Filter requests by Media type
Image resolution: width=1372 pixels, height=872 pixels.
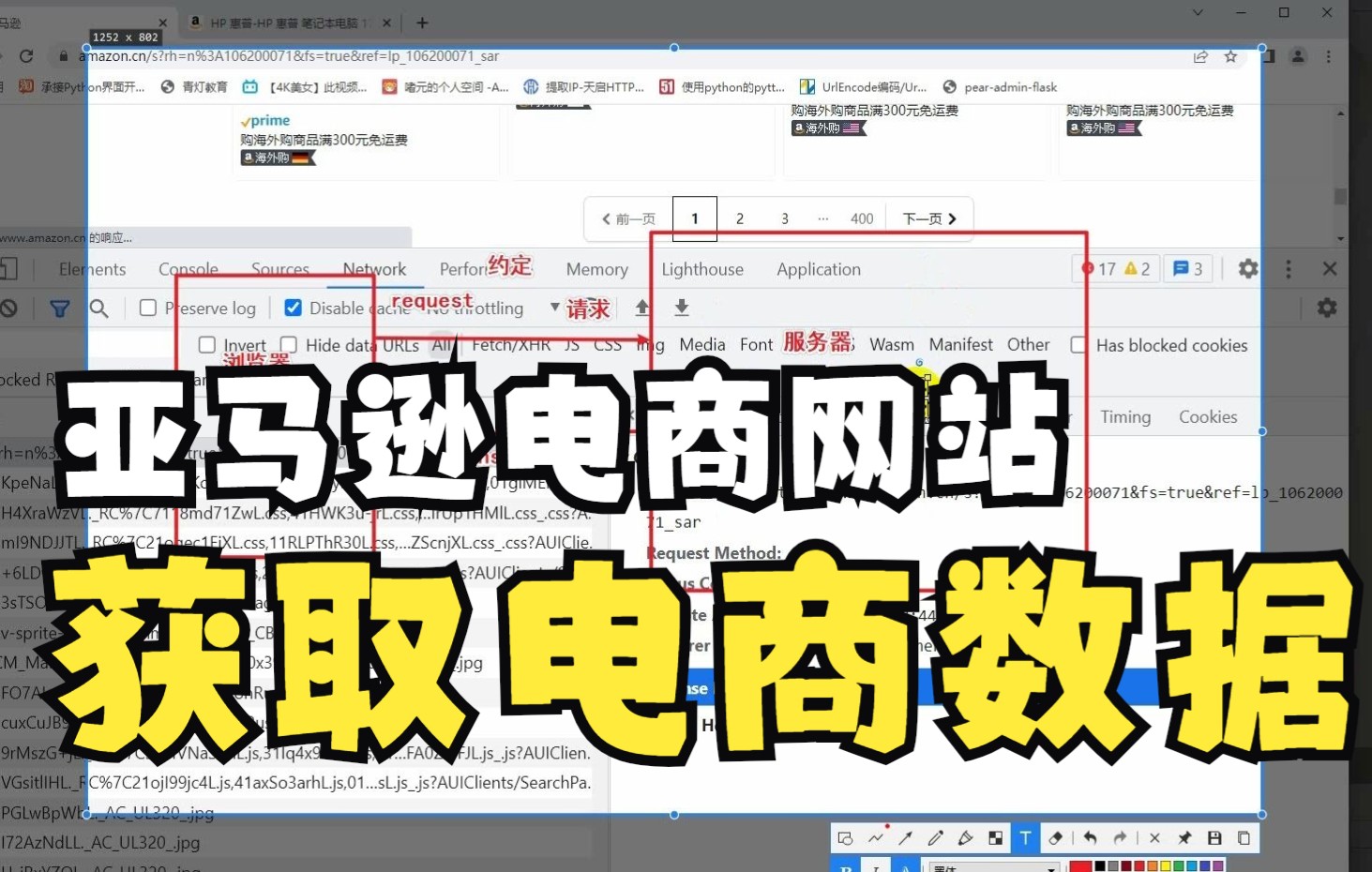[x=702, y=345]
